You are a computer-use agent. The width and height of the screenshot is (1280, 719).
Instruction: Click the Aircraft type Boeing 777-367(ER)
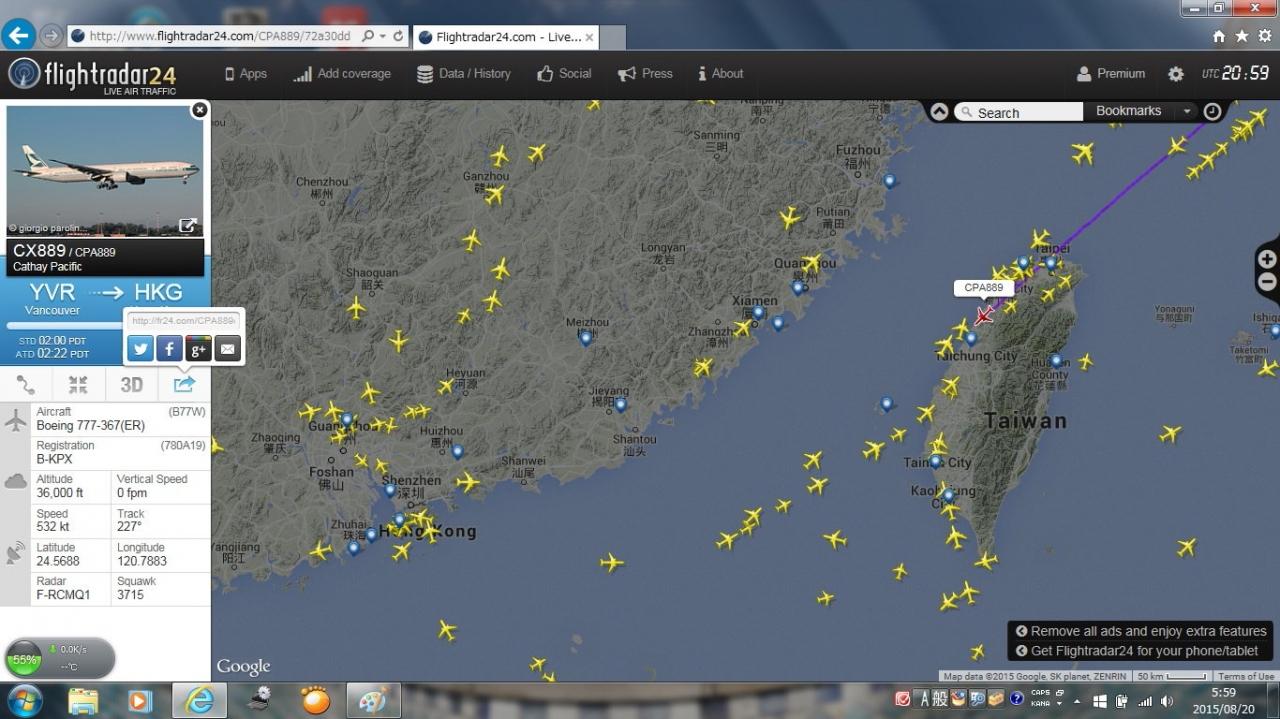(90, 426)
